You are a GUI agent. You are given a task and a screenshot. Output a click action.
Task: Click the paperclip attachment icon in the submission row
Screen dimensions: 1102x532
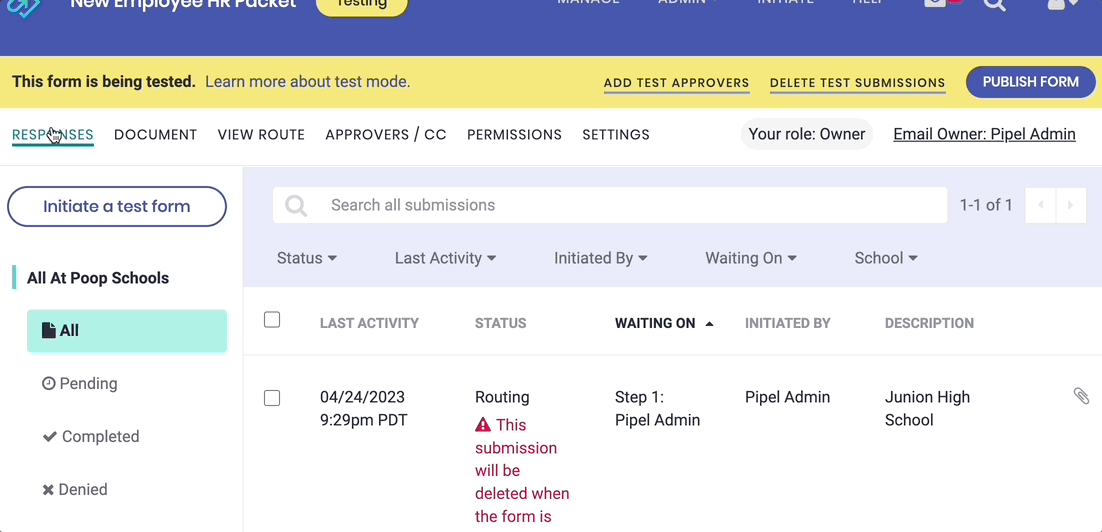pyautogui.click(x=1081, y=396)
